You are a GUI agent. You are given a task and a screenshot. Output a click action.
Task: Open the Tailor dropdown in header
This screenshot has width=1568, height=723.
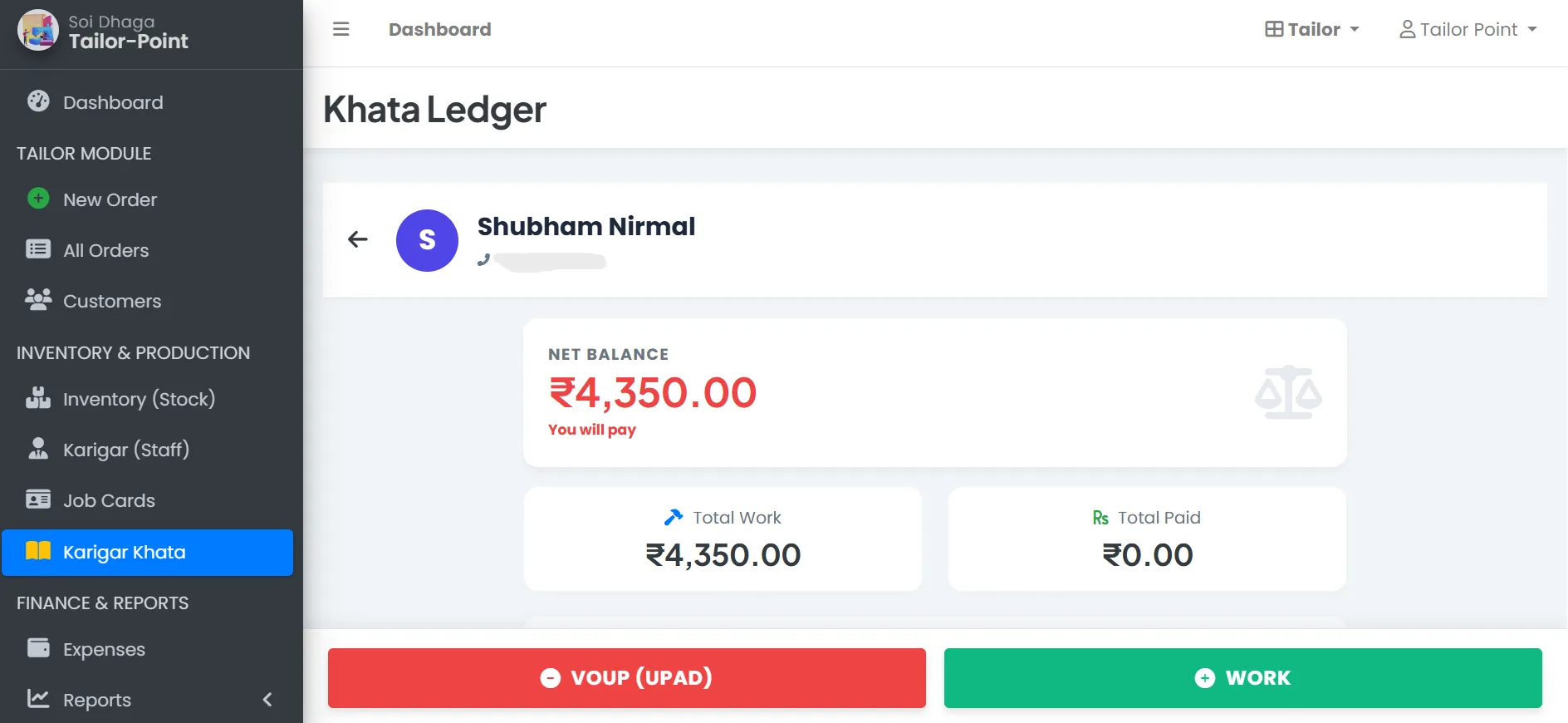coord(1312,30)
